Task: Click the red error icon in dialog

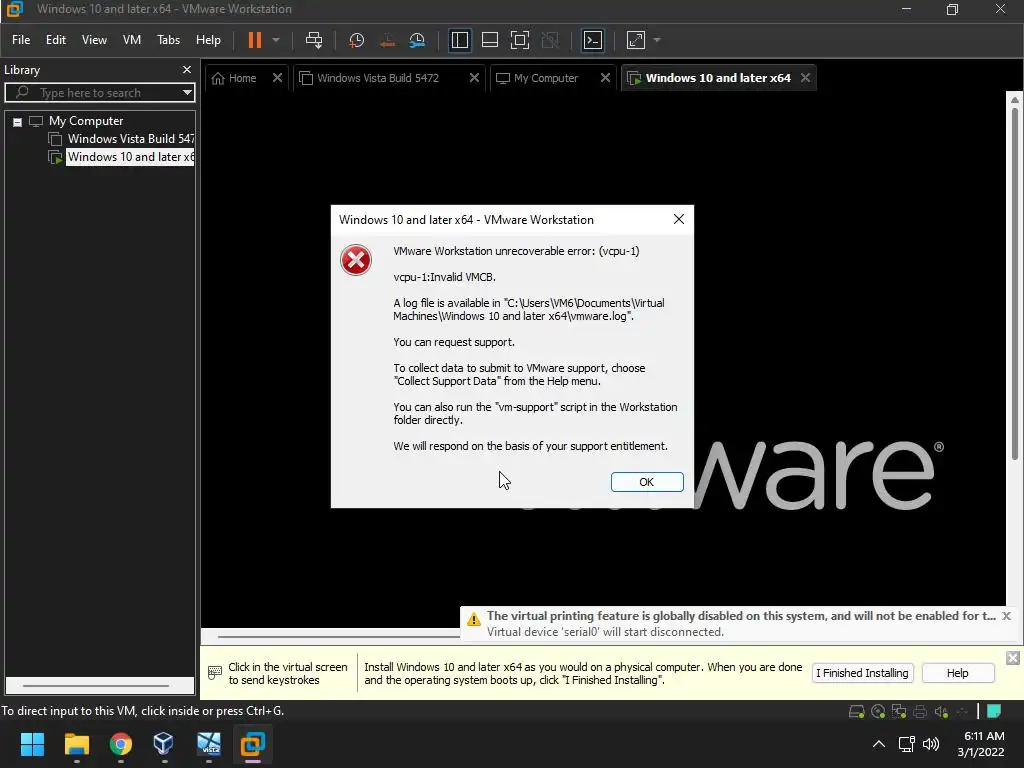Action: [356, 260]
